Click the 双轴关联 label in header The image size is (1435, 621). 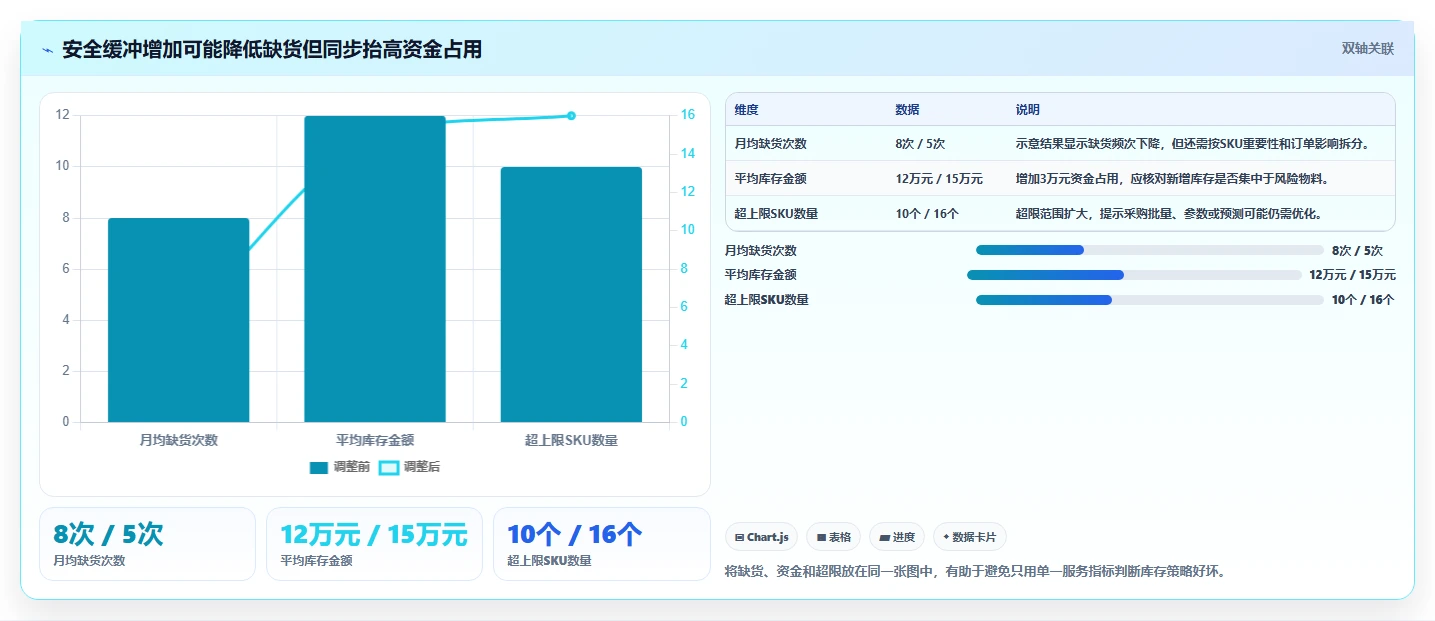[1367, 49]
